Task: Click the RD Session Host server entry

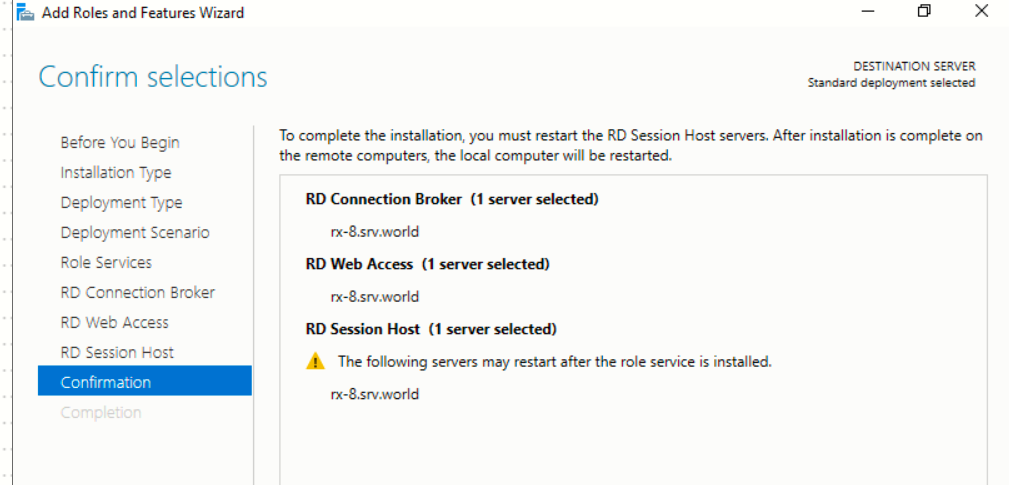Action: coord(375,394)
